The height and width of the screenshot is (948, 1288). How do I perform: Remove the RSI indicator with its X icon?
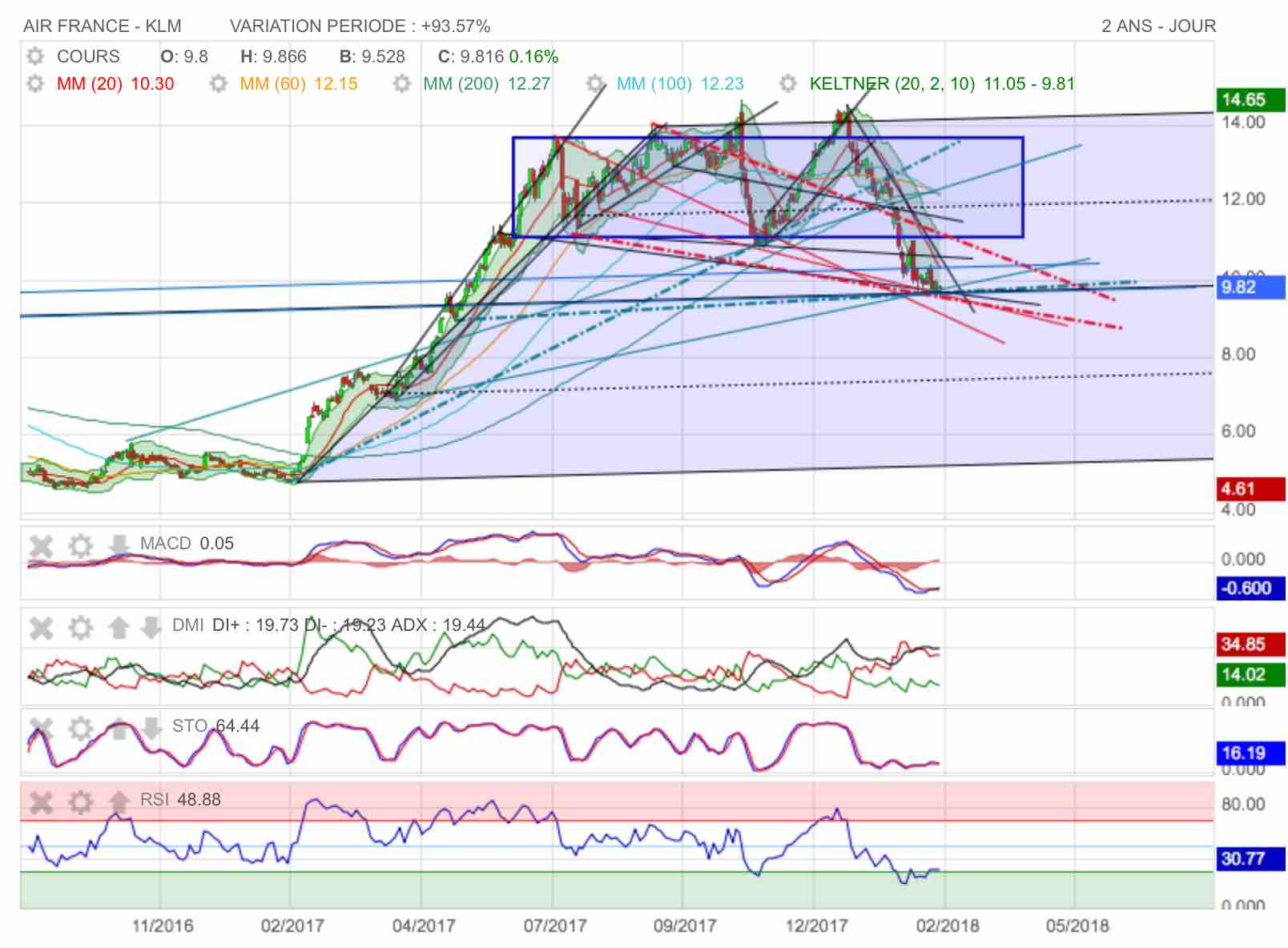(x=41, y=801)
